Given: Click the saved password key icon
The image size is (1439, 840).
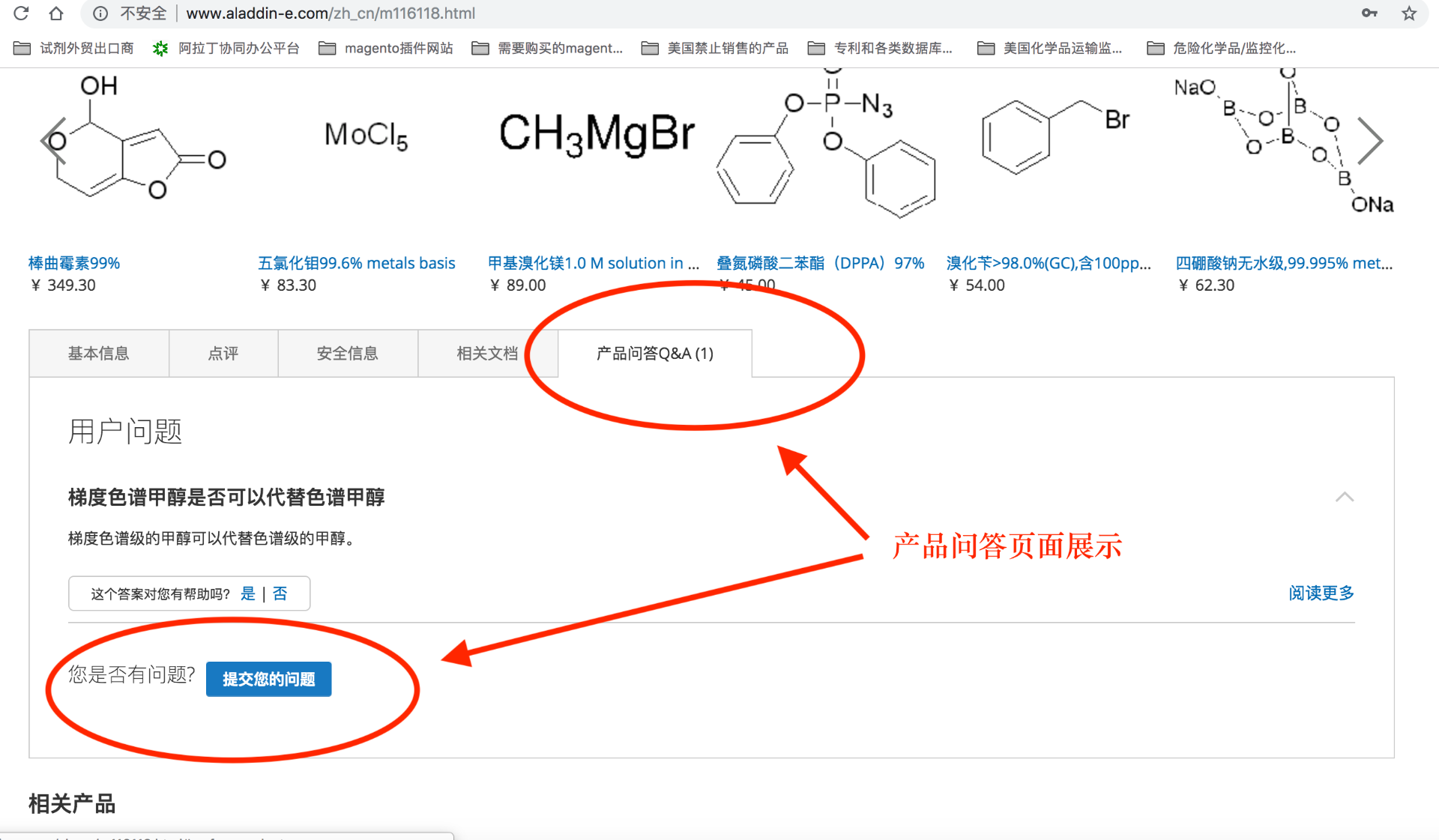Looking at the screenshot, I should point(1369,13).
